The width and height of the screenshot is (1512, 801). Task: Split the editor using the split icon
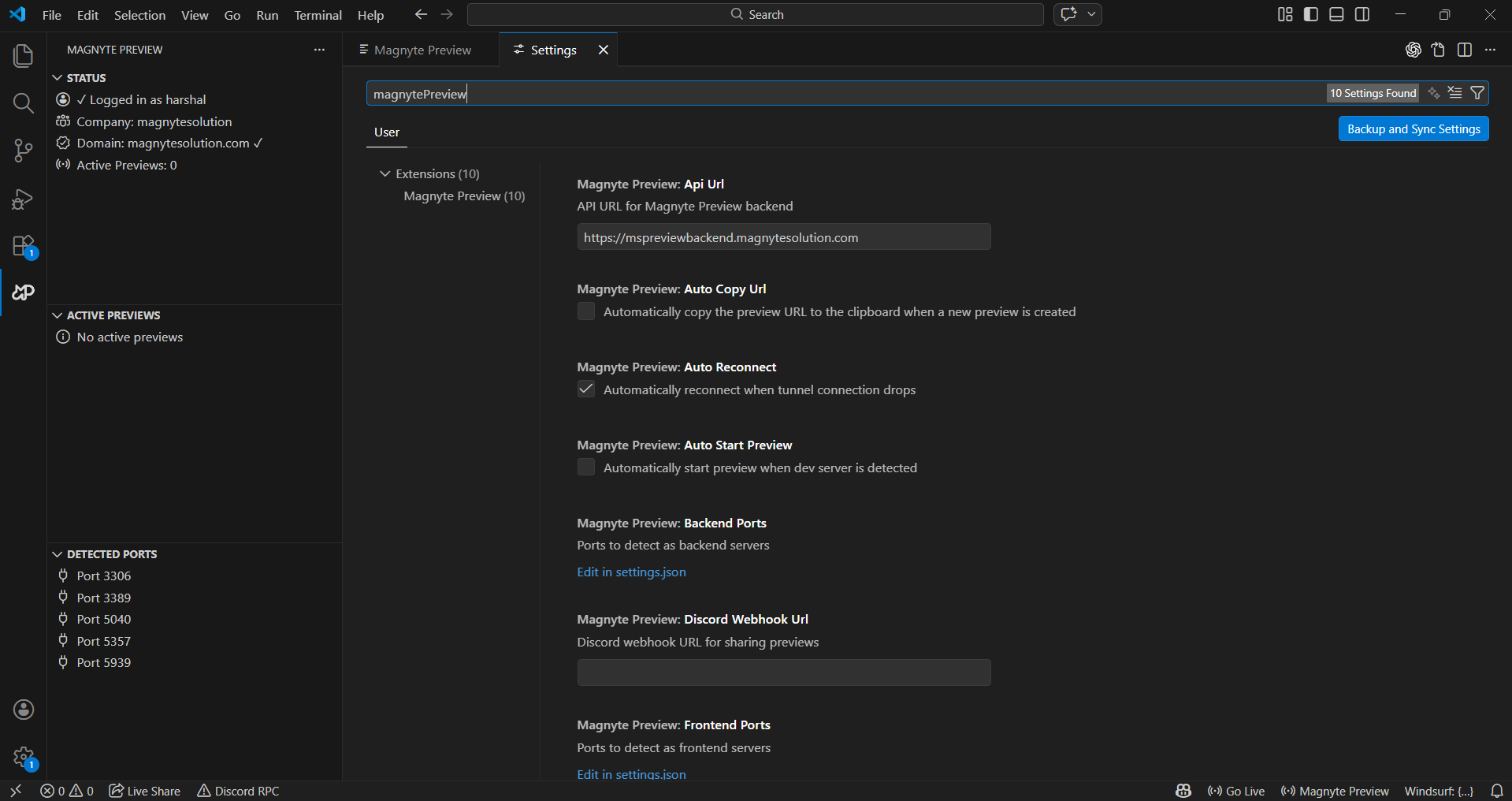click(1465, 49)
